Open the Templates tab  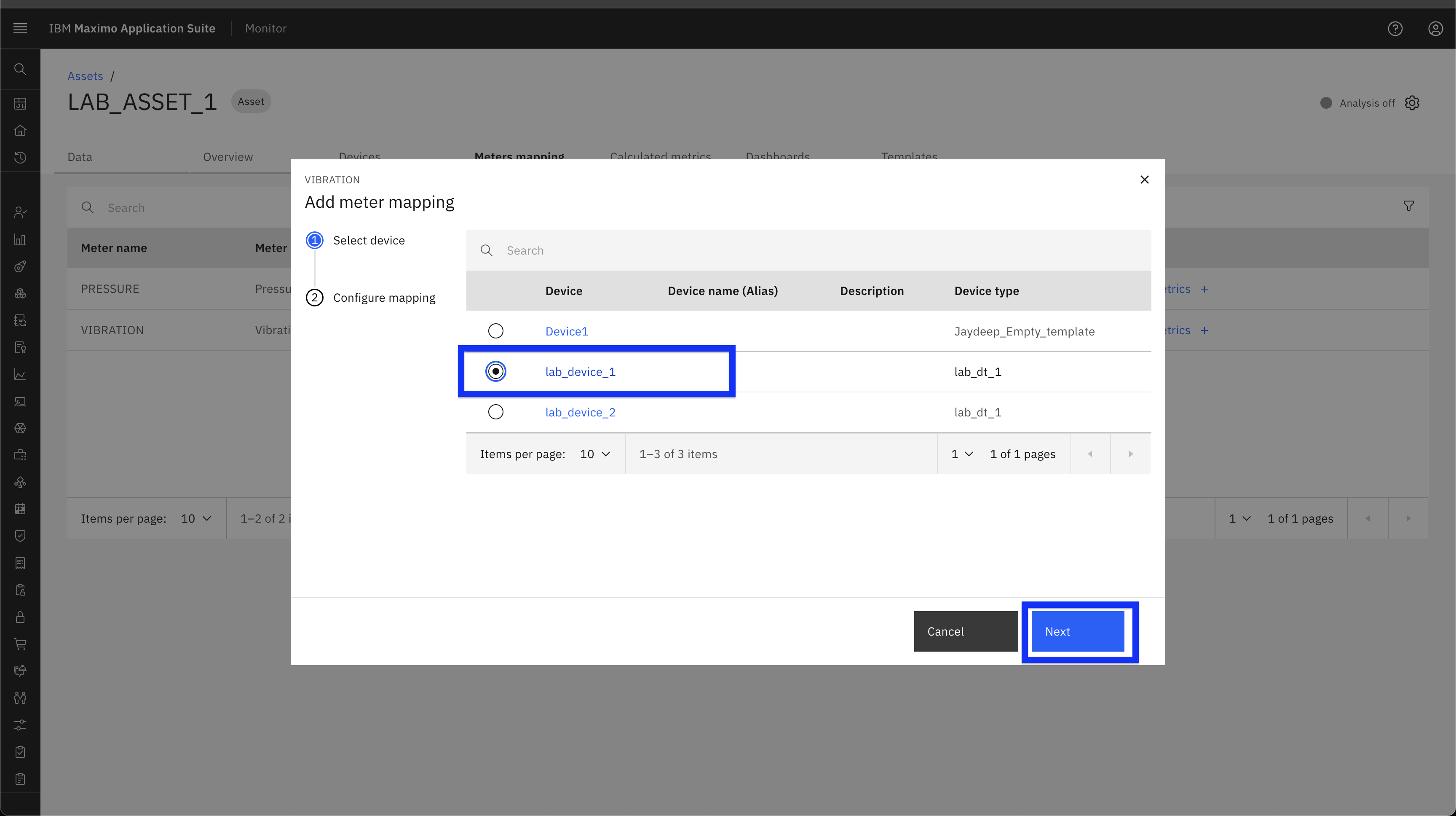click(x=909, y=156)
